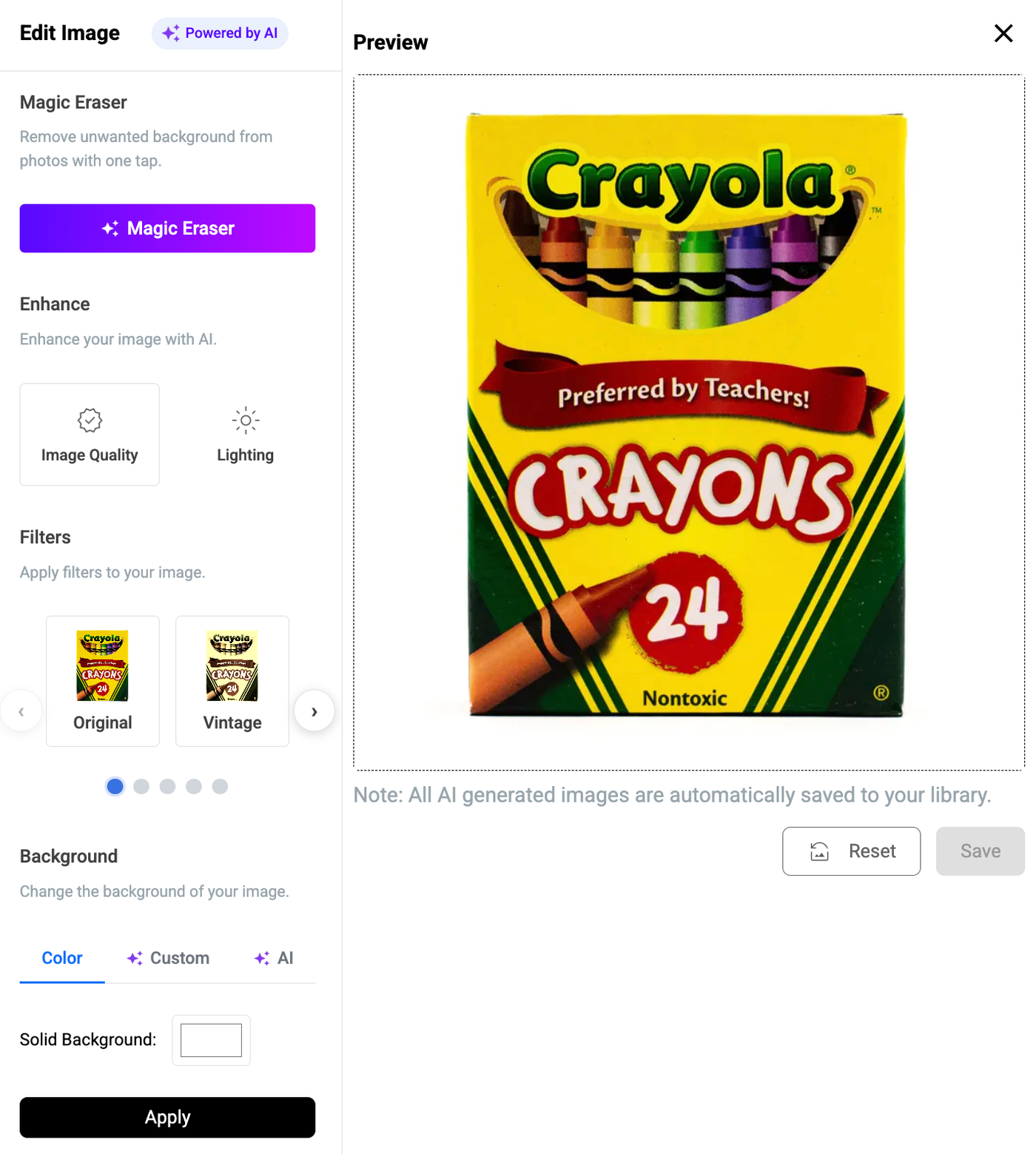Save the edited image
Image resolution: width=1036 pixels, height=1154 pixels.
coord(980,851)
